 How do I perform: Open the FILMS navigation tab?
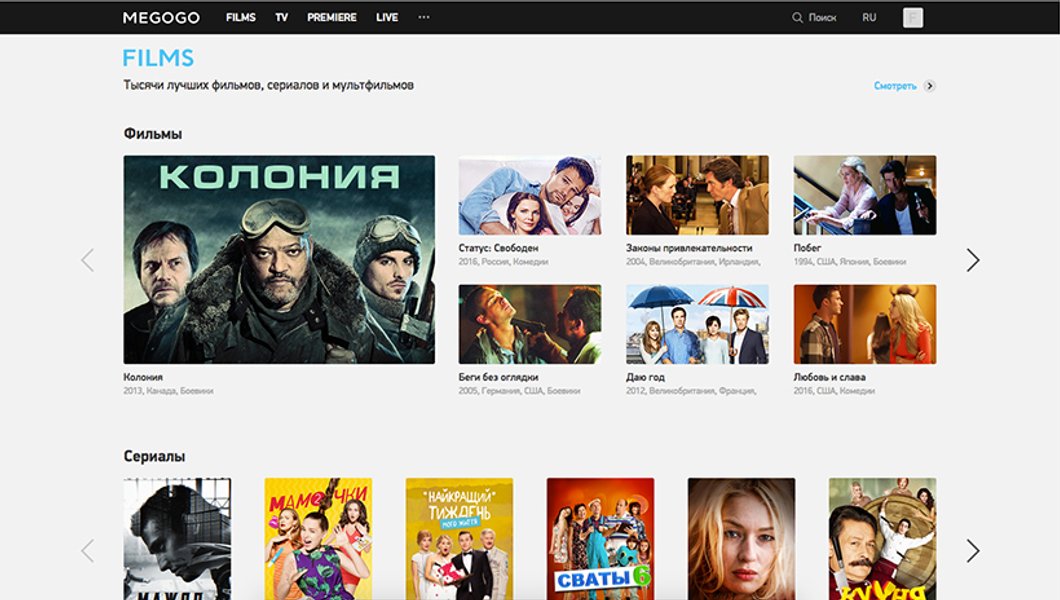(240, 18)
